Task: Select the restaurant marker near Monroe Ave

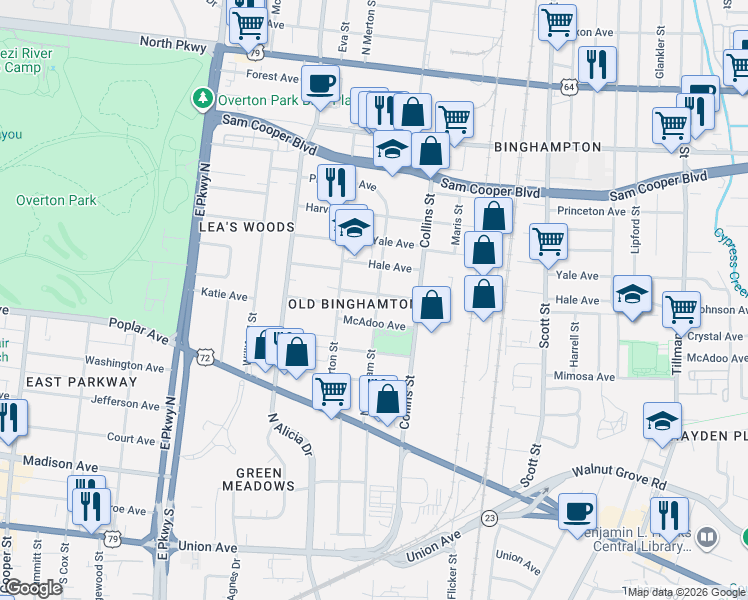Action: [x=91, y=507]
